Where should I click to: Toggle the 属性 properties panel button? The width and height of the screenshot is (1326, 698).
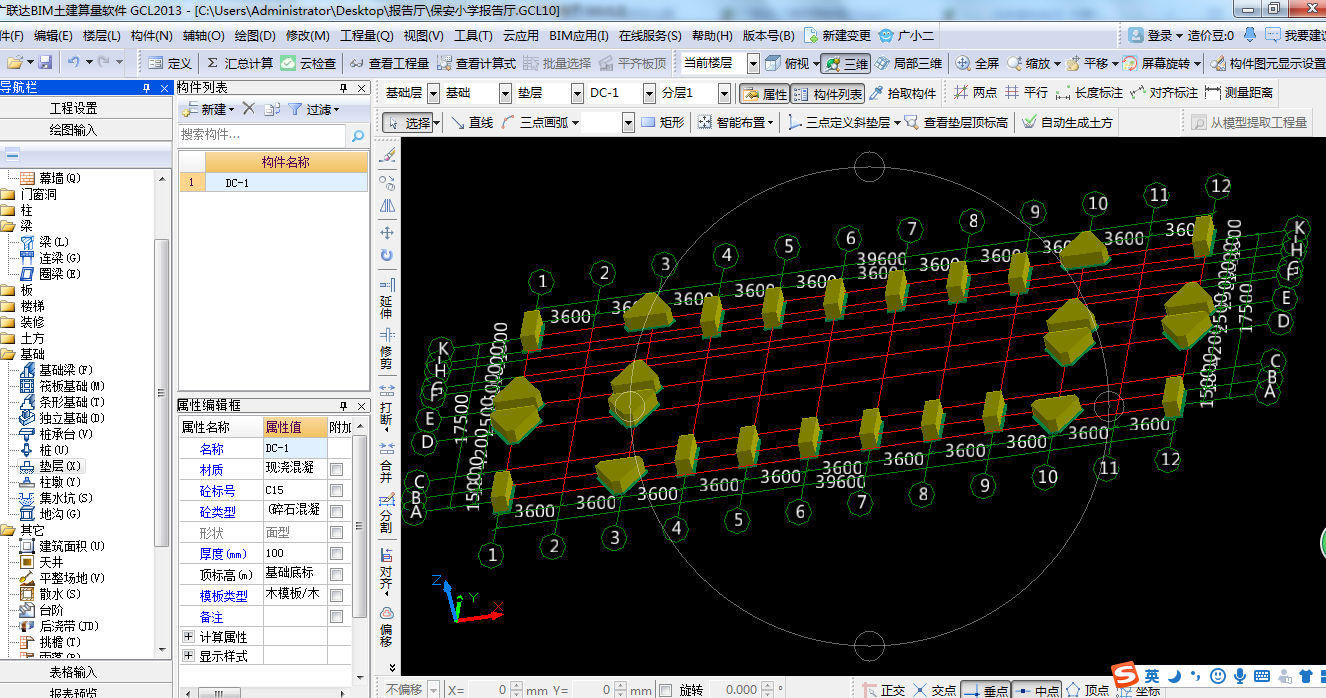click(x=765, y=93)
